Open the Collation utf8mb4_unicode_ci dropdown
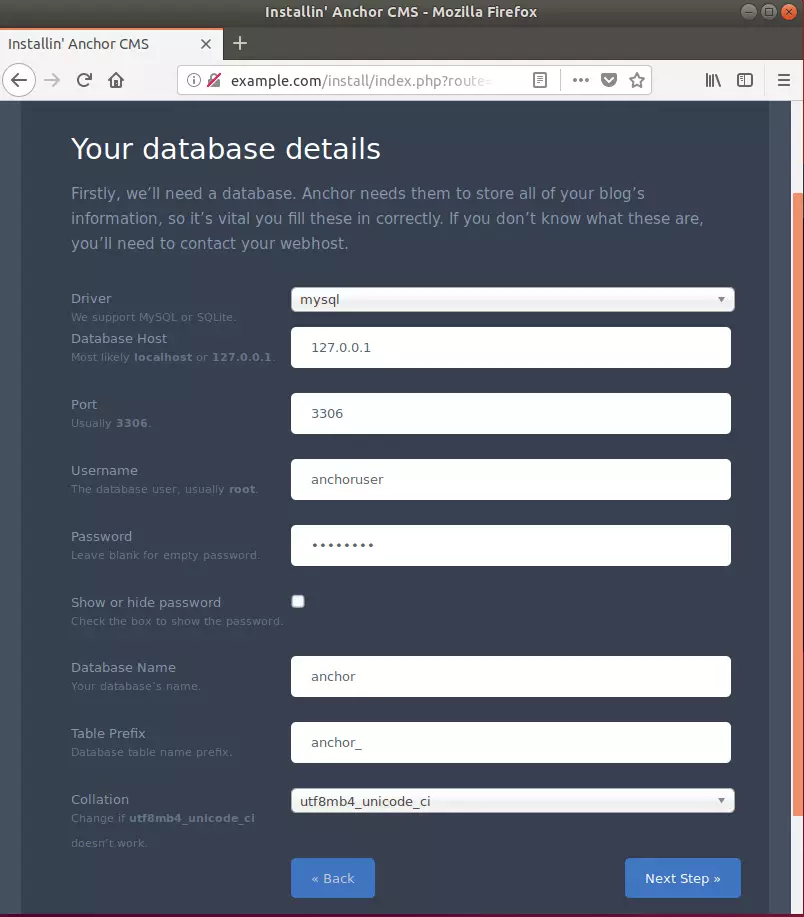Image resolution: width=804 pixels, height=917 pixels. pyautogui.click(x=512, y=801)
